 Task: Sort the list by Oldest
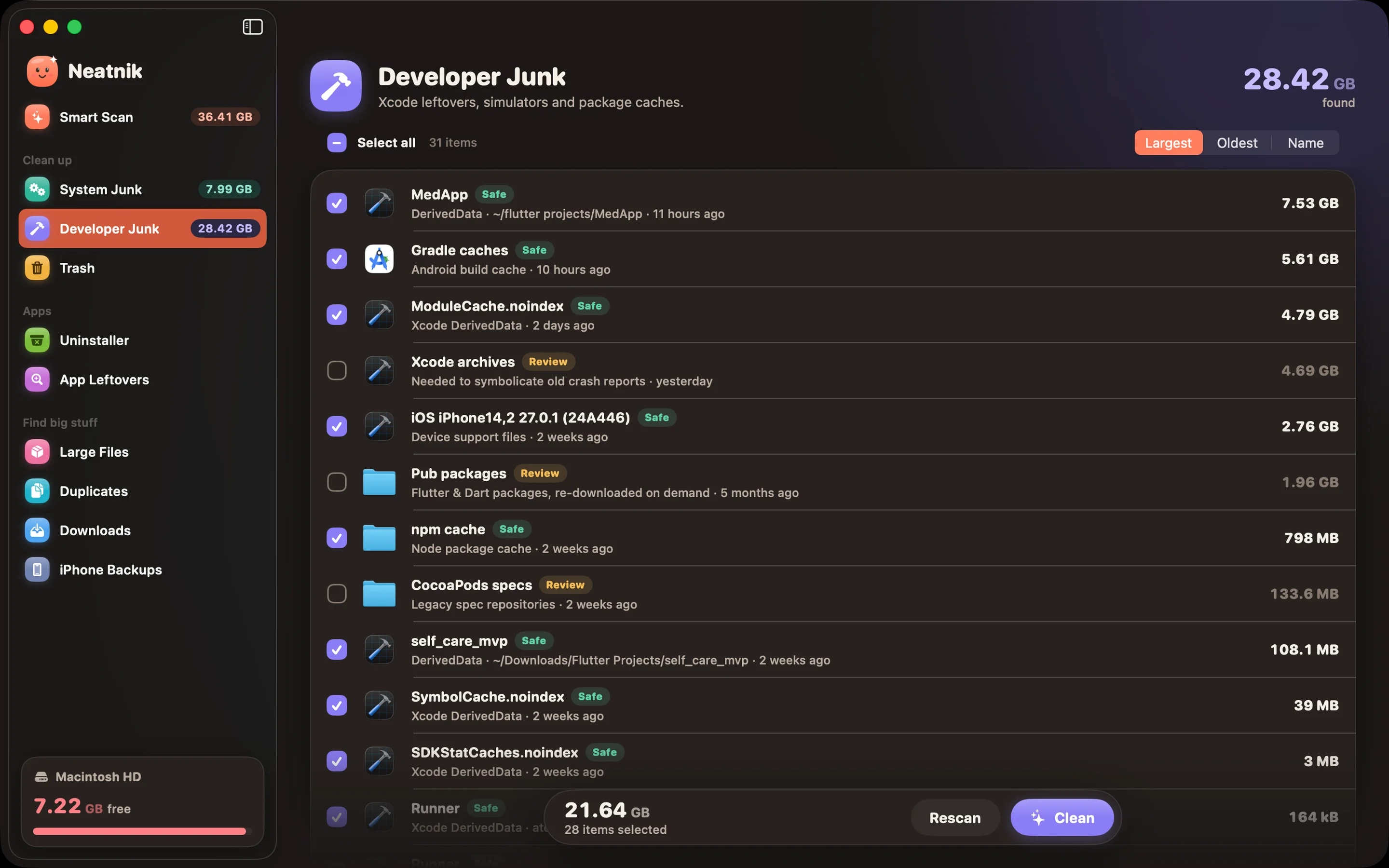tap(1237, 143)
